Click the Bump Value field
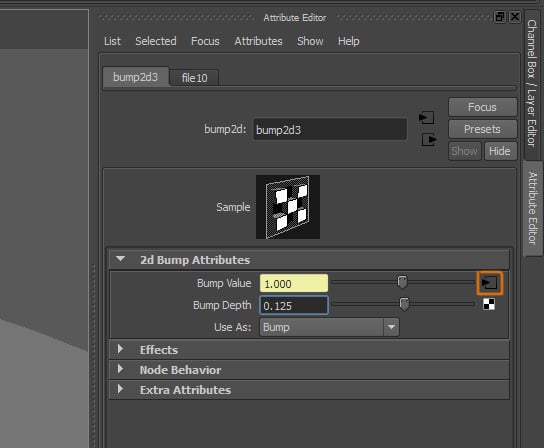 [x=294, y=284]
